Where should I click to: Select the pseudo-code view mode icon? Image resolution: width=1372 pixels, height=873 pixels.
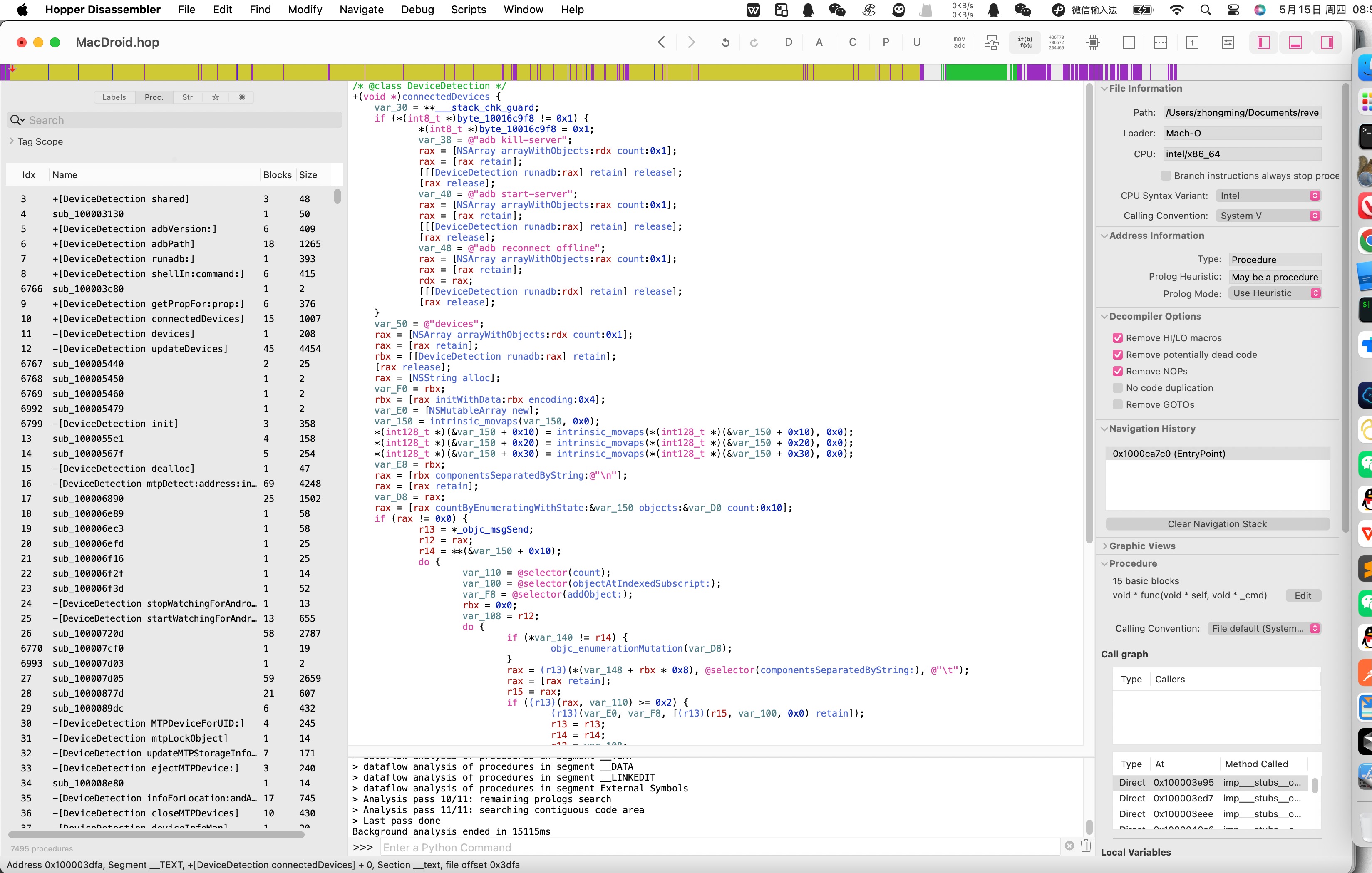click(x=1025, y=43)
